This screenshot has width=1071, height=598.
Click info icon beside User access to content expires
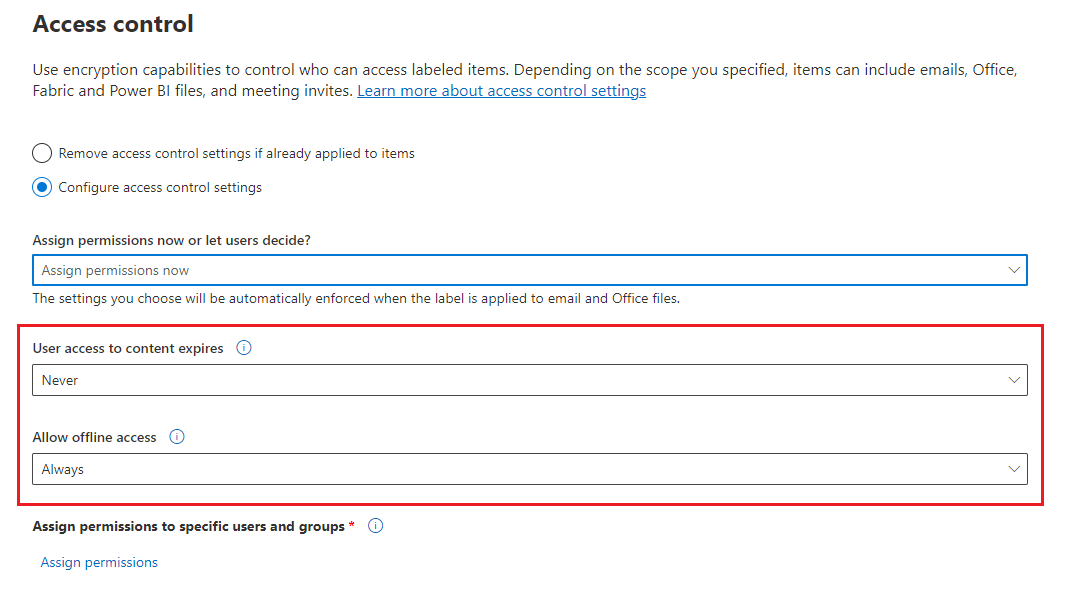point(244,349)
